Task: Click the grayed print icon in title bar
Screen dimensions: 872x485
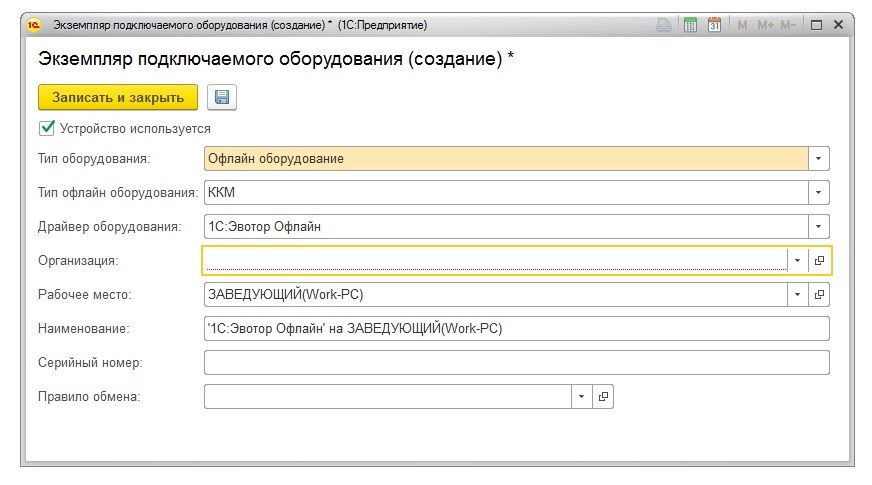Action: coord(664,25)
